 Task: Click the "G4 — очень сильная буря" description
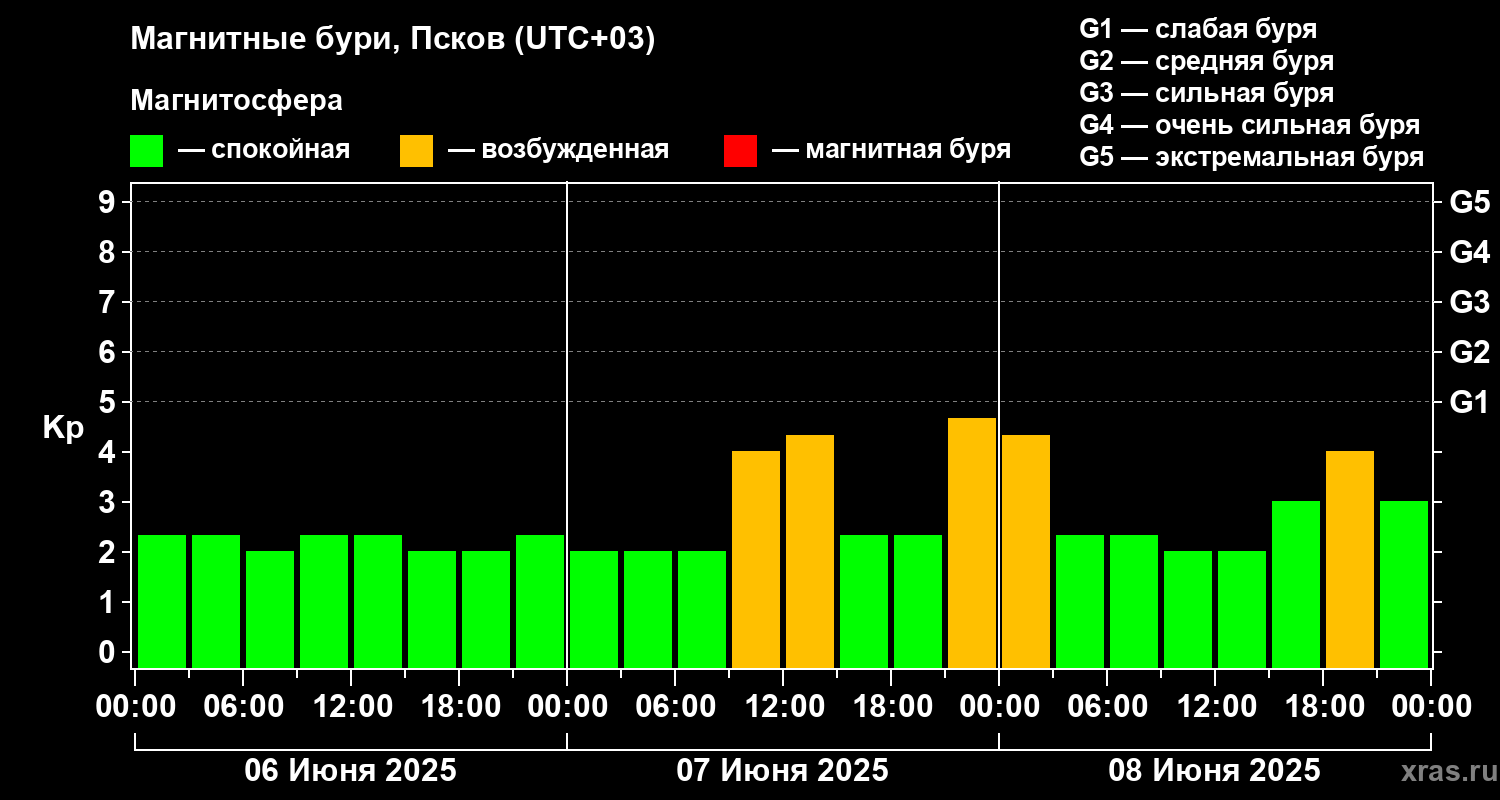[x=1250, y=125]
